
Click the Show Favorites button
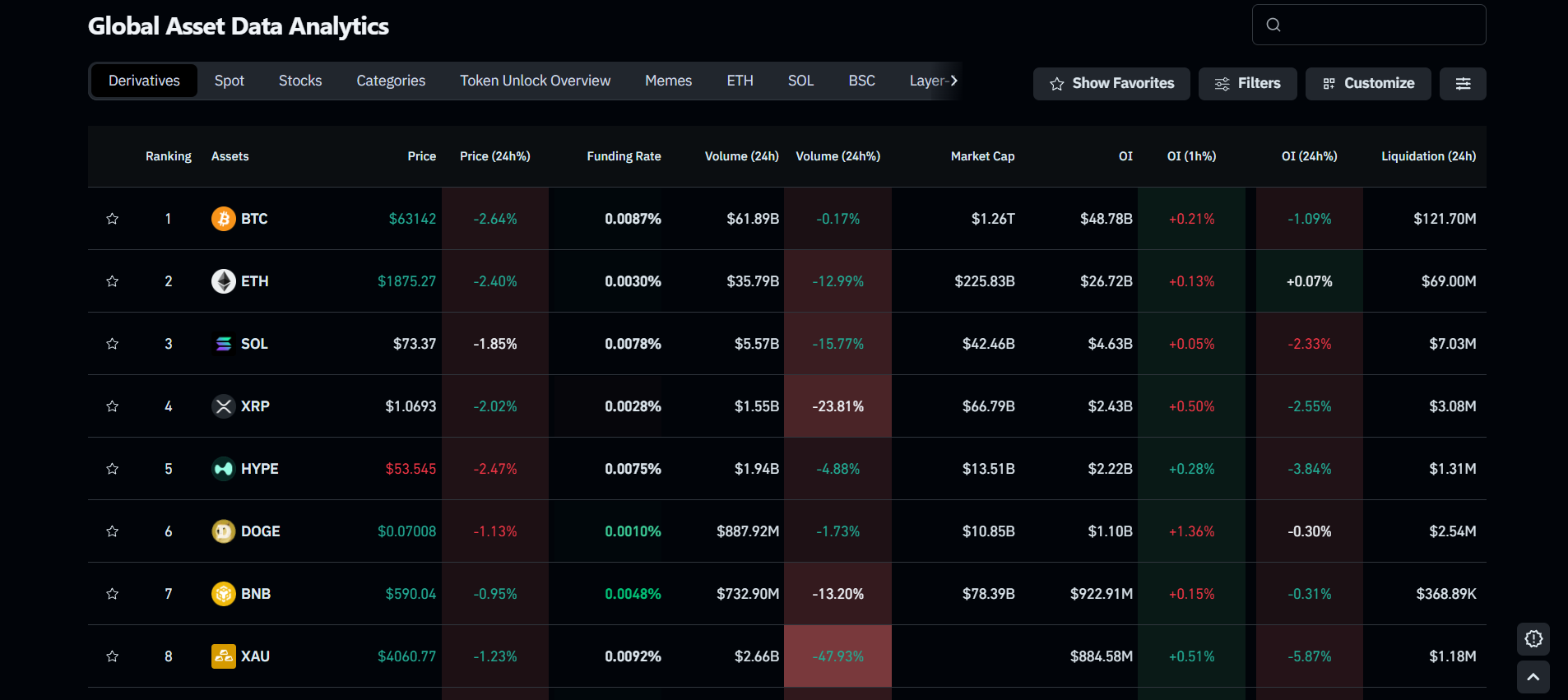pos(1111,84)
